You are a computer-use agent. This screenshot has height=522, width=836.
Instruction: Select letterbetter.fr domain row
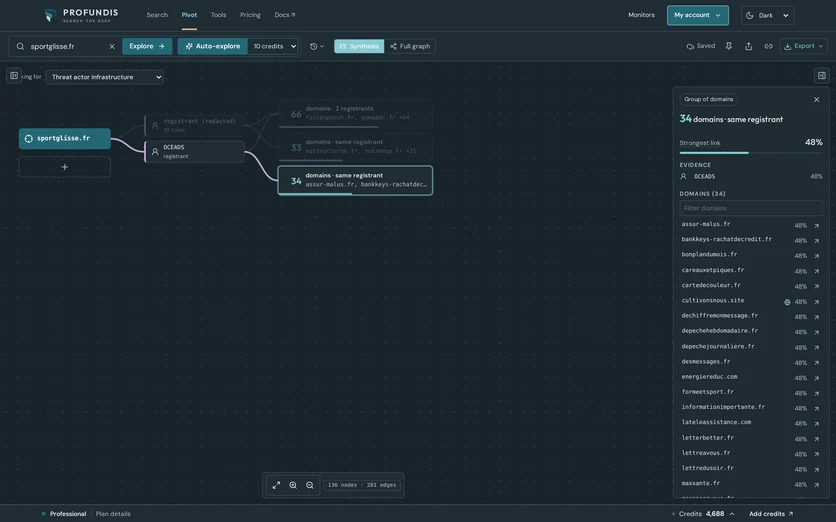pyautogui.click(x=751, y=438)
